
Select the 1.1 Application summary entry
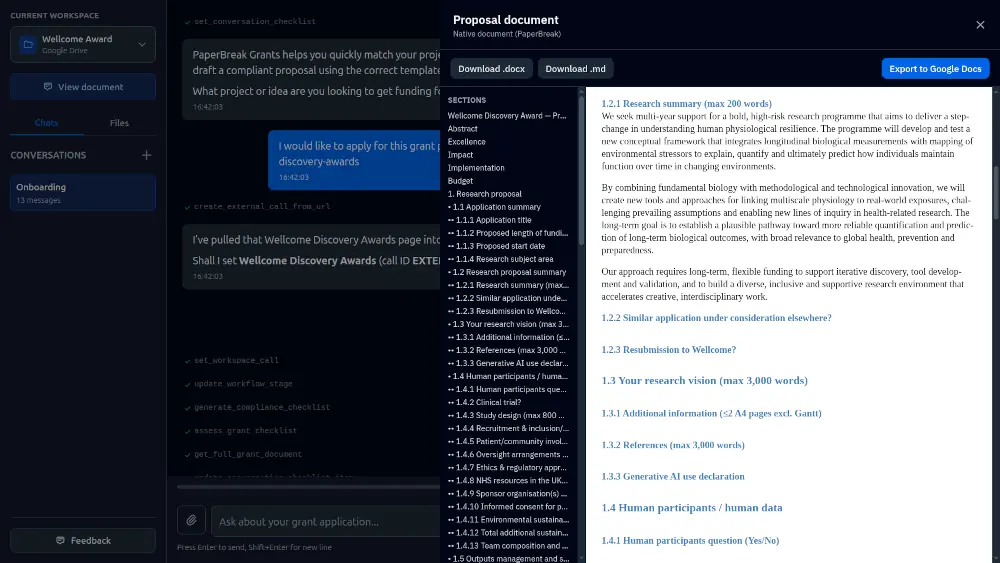(494, 207)
